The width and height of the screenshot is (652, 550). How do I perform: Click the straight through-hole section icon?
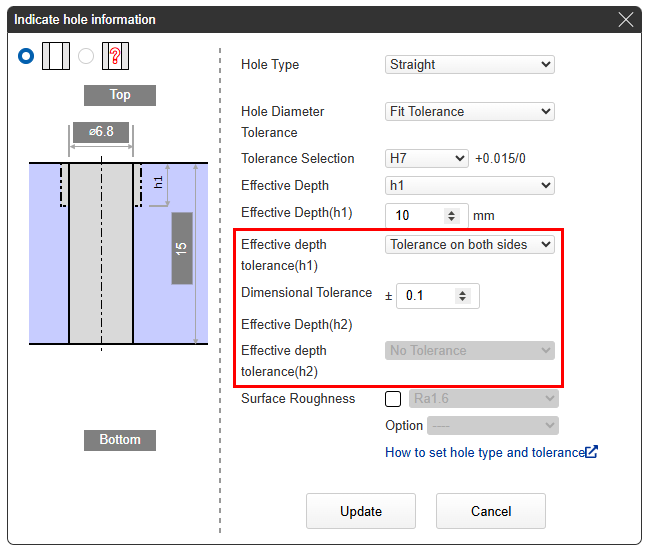click(56, 56)
